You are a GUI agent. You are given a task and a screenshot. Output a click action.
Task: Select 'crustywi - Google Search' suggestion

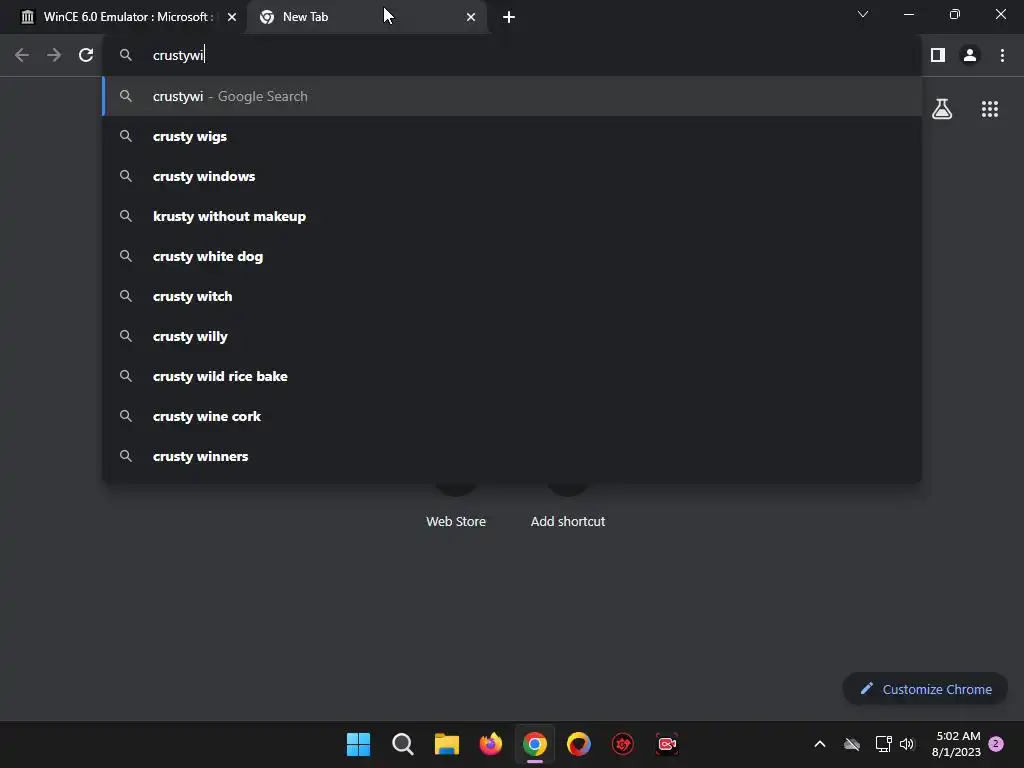point(511,96)
